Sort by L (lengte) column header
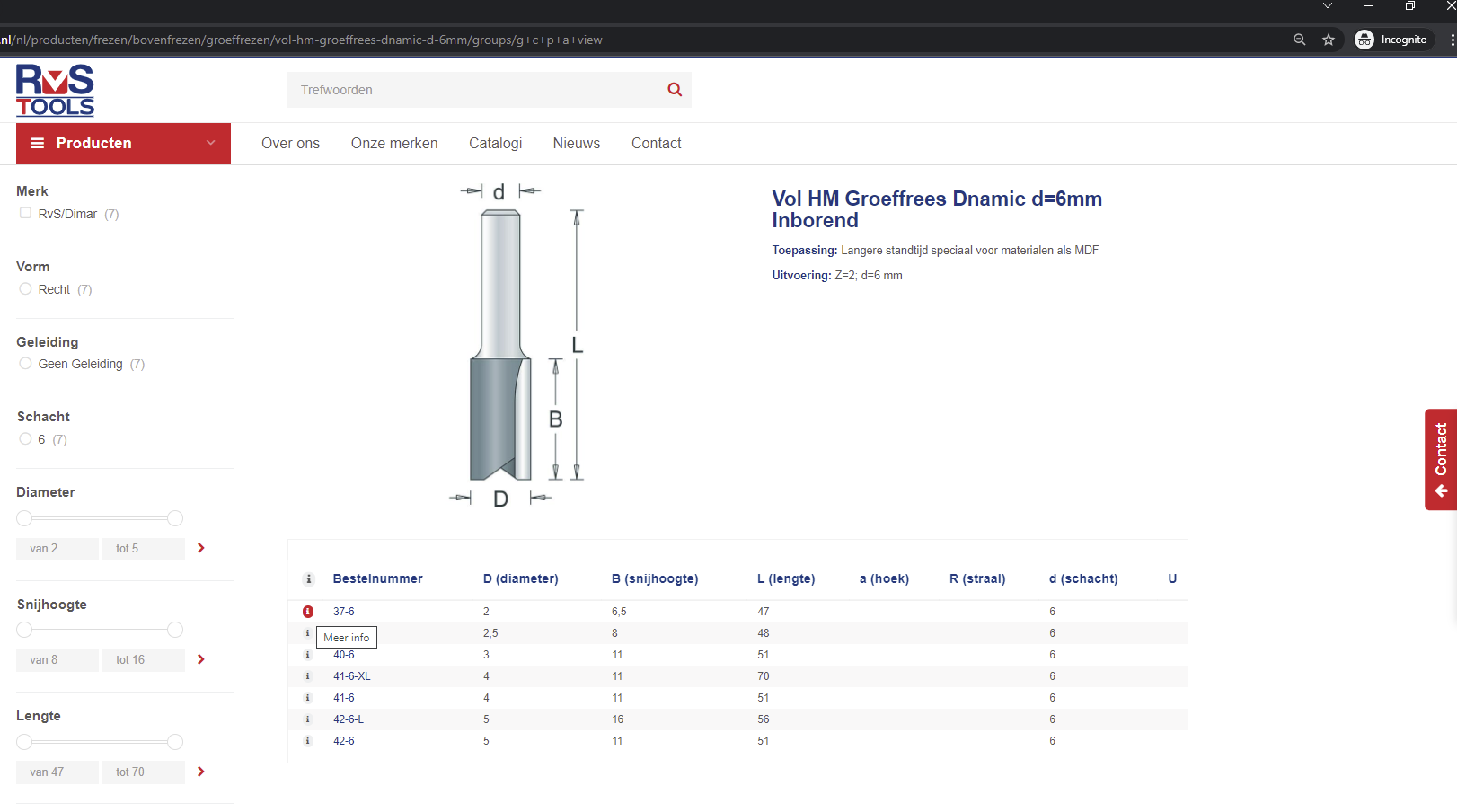 (786, 579)
